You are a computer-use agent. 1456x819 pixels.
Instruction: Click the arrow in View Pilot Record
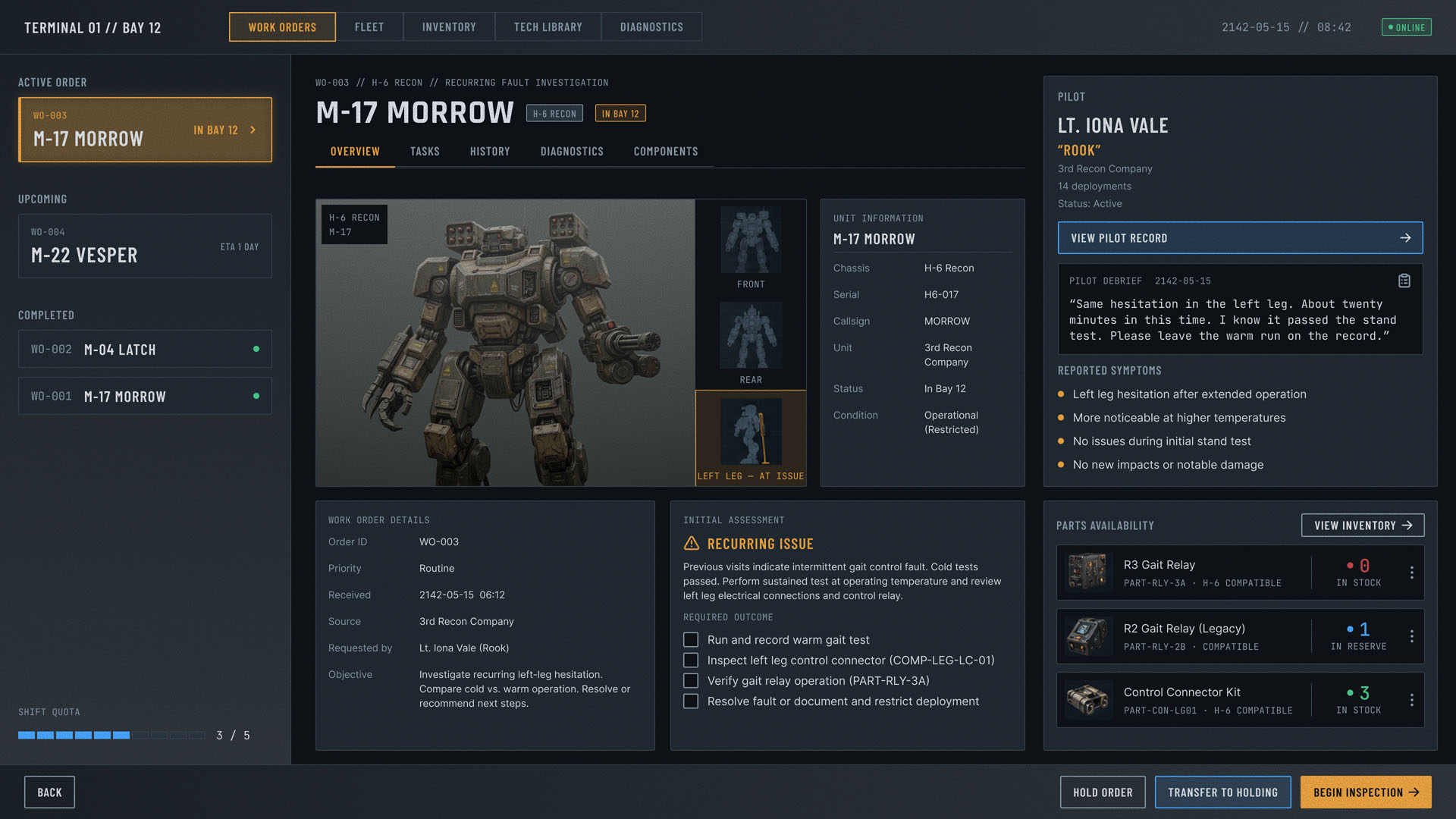coord(1405,238)
